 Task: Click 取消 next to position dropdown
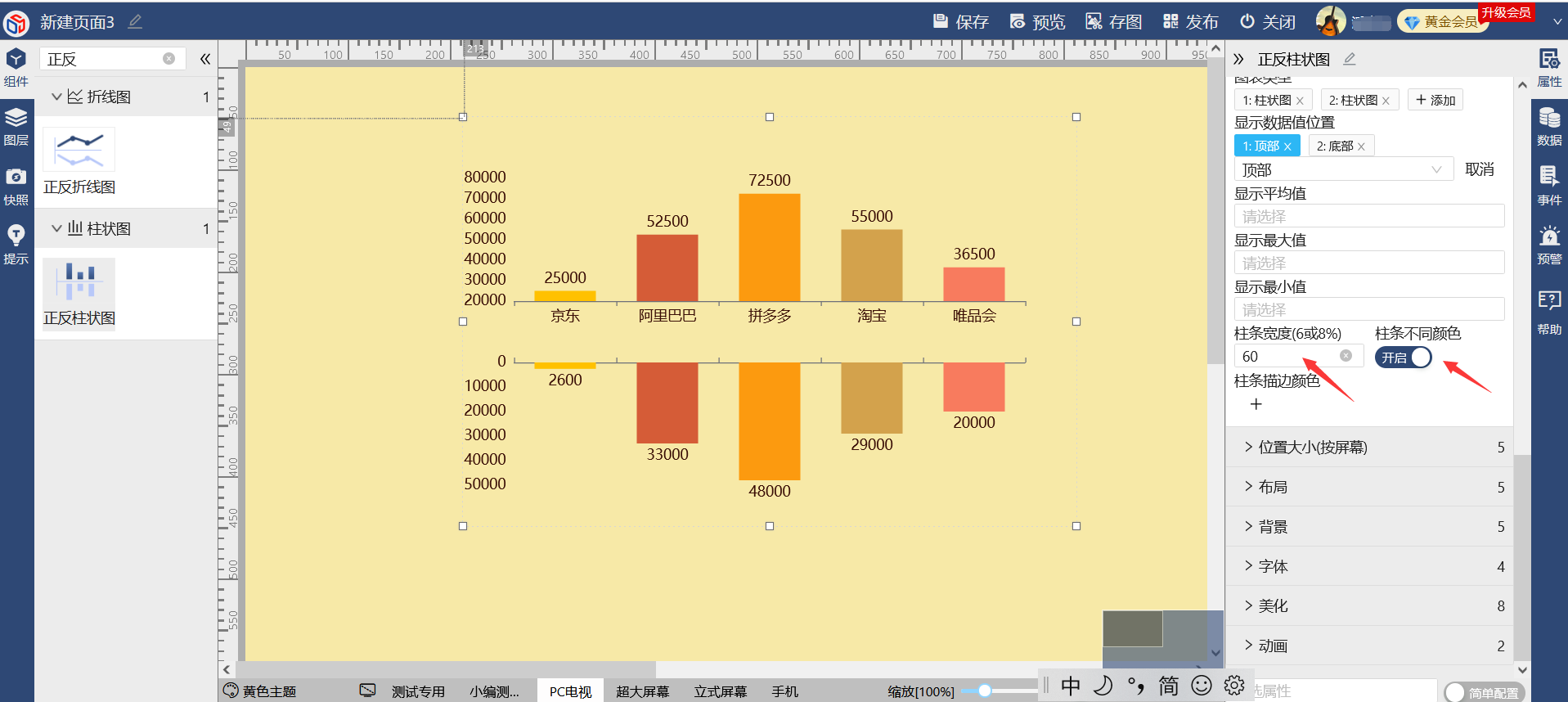(1479, 169)
